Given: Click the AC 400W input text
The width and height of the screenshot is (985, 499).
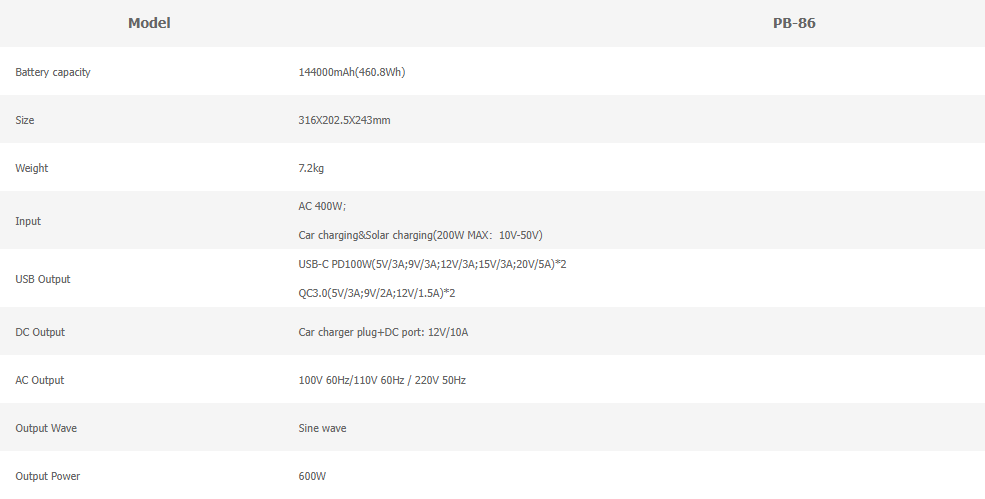Looking at the screenshot, I should [x=322, y=206].
